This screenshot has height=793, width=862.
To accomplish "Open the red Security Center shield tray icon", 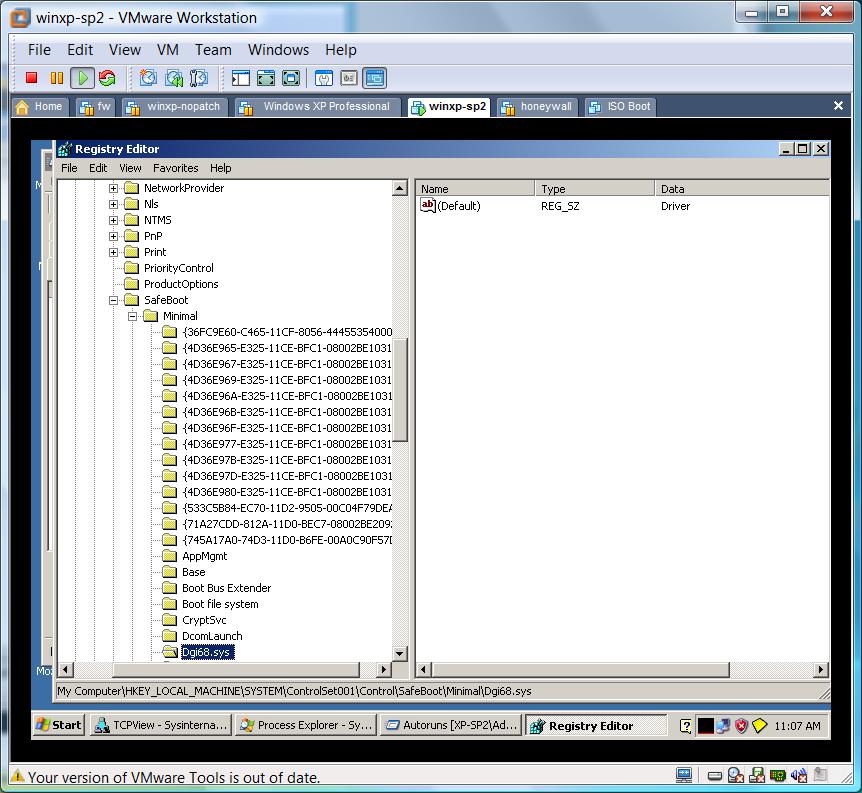I will pyautogui.click(x=742, y=726).
